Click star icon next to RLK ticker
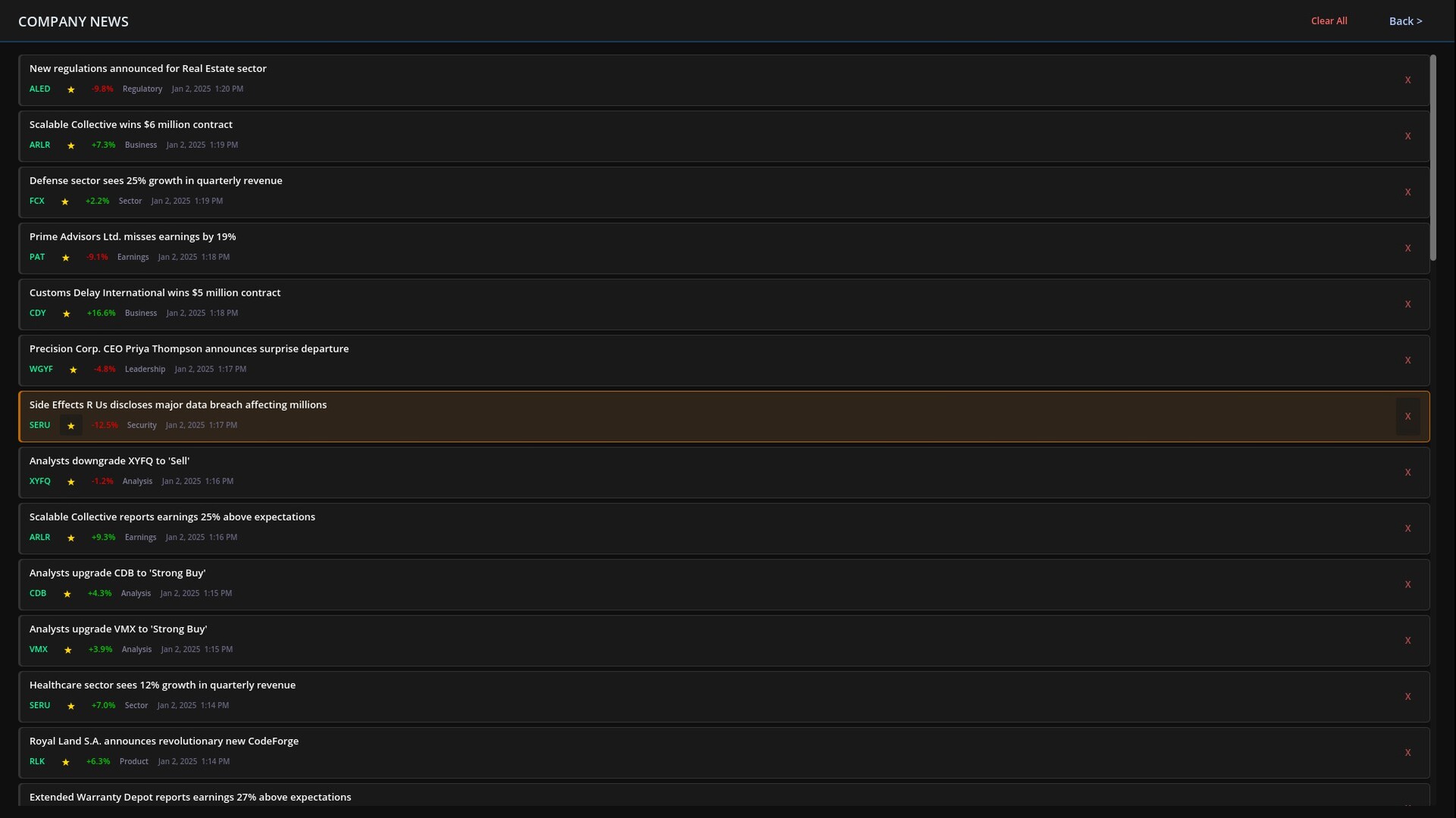The width and height of the screenshot is (1456, 818). [x=66, y=763]
